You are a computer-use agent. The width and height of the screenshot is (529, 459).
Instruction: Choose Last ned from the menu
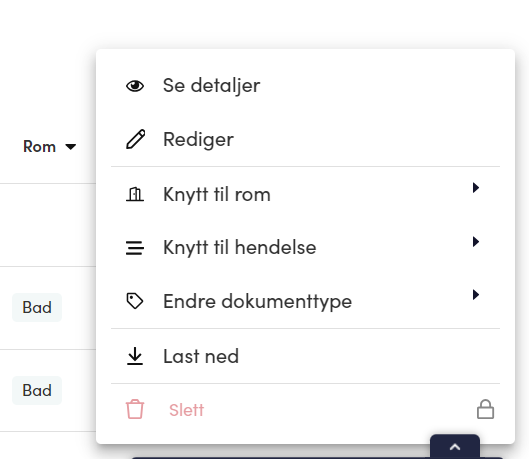(305, 356)
